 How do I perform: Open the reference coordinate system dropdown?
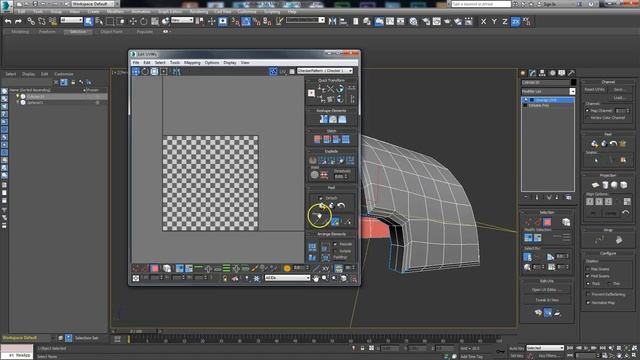coord(182,20)
